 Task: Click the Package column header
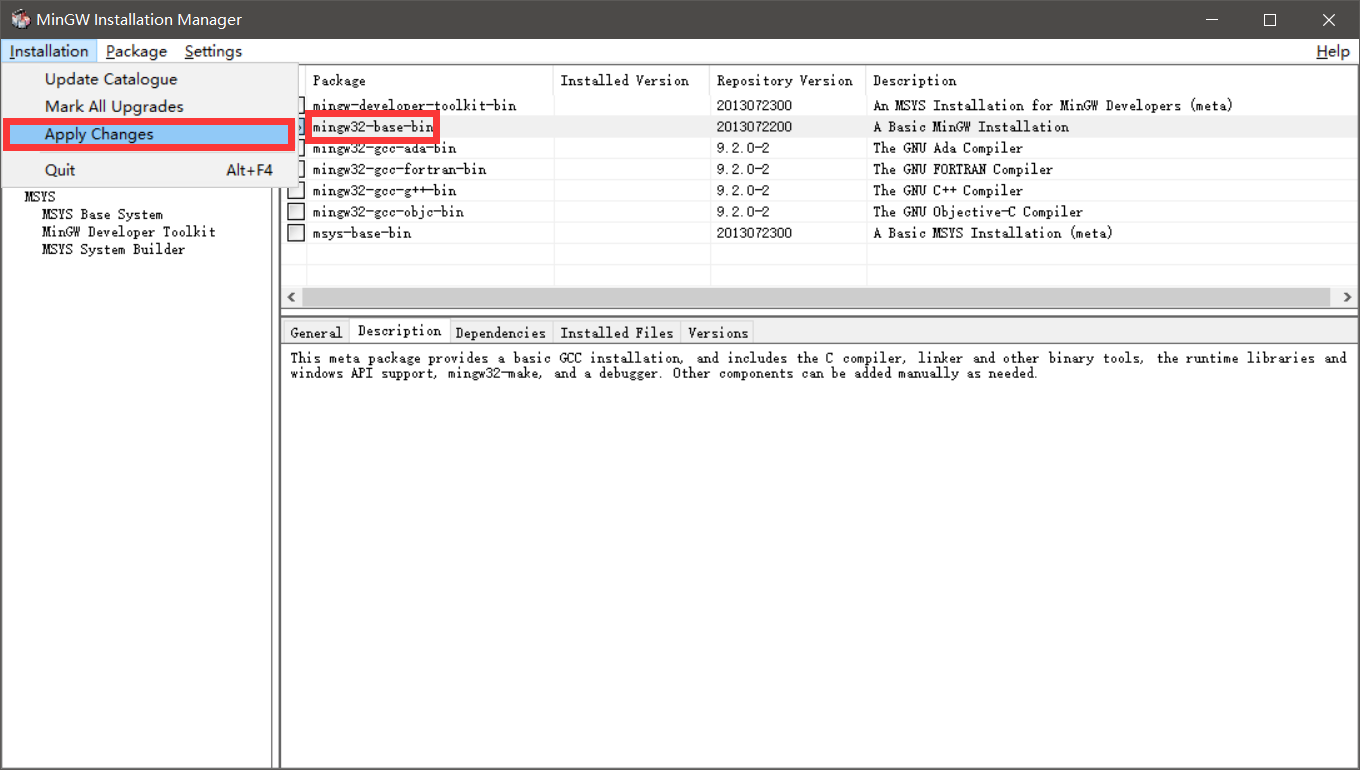pyautogui.click(x=430, y=81)
